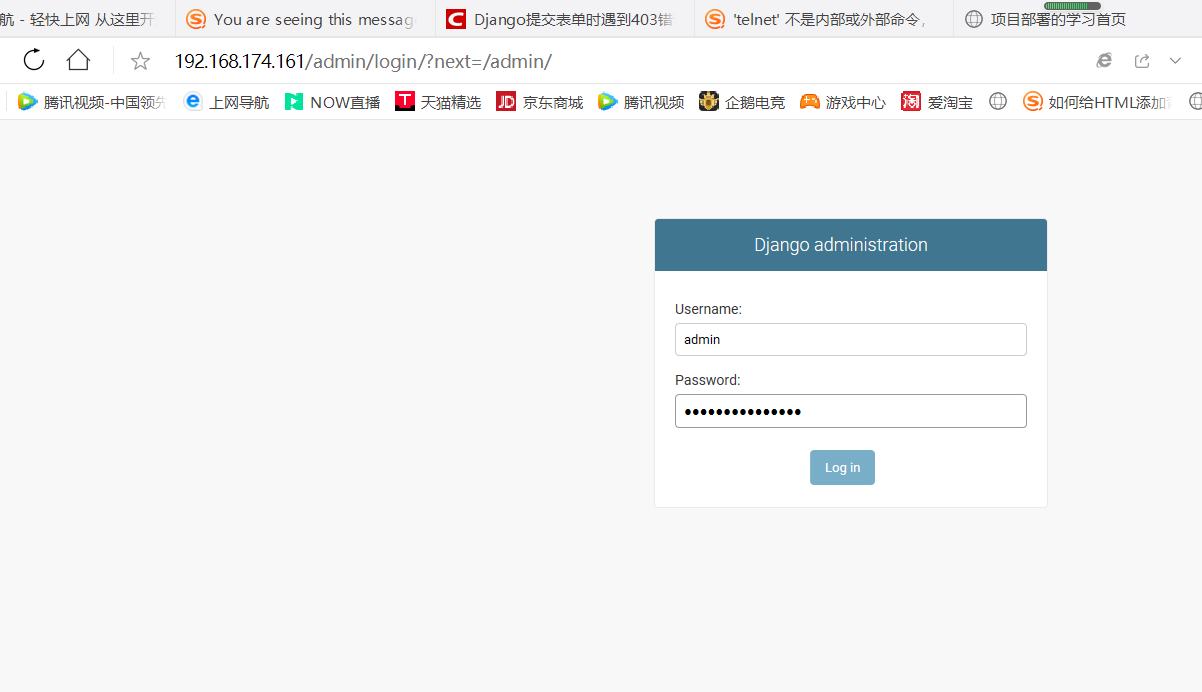Open the 天猫精选 bookmark
1202x692 pixels.
439,101
